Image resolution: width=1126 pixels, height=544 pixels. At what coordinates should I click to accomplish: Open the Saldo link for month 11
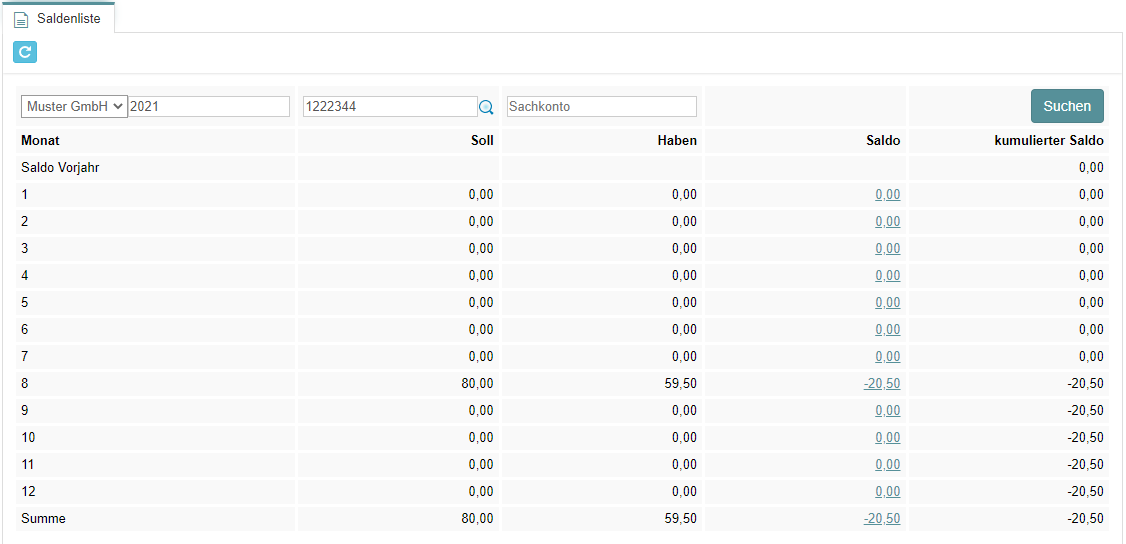888,465
